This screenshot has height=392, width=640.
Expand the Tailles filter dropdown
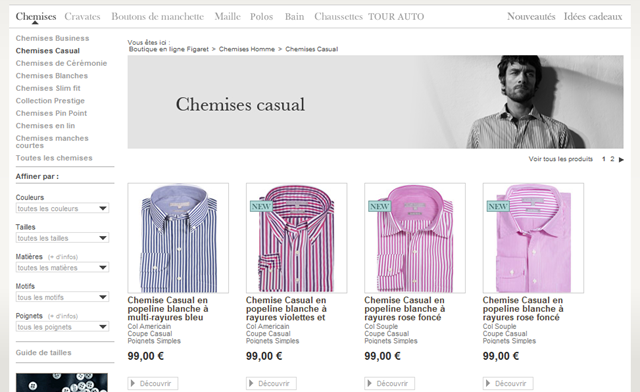62,238
